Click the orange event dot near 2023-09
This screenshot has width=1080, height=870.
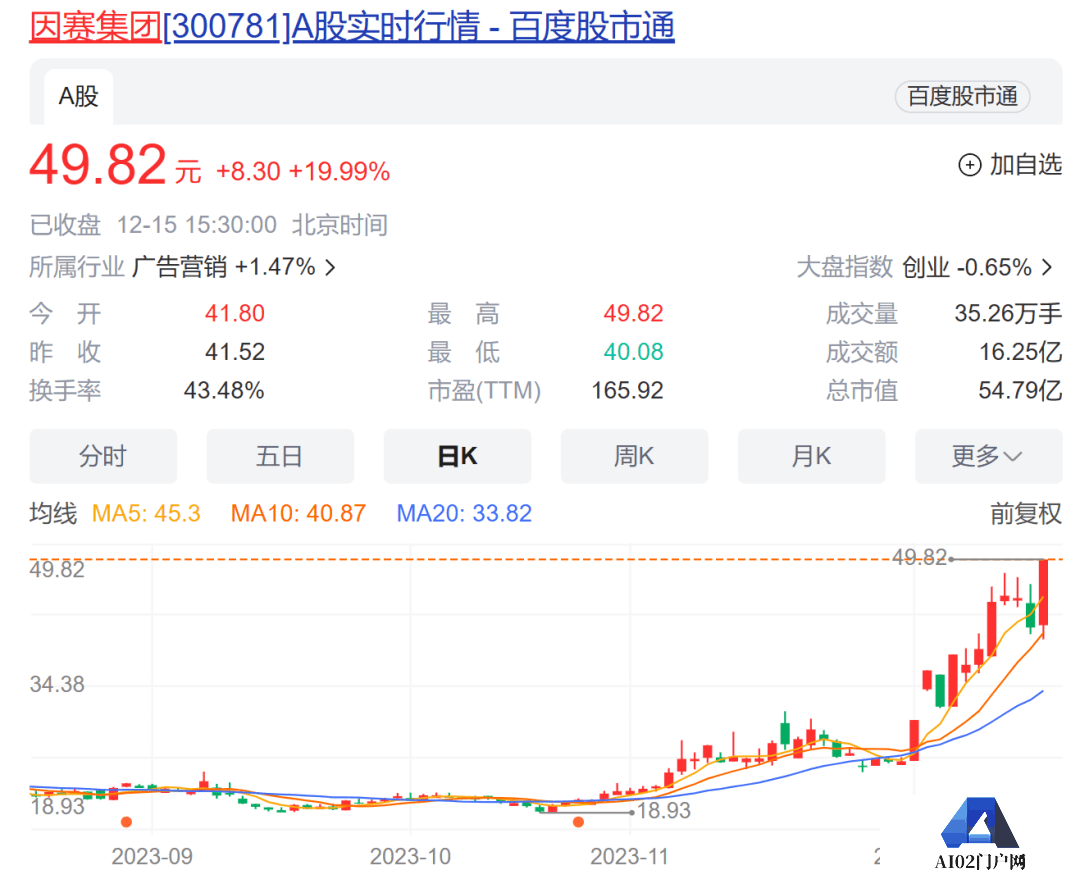click(x=126, y=822)
